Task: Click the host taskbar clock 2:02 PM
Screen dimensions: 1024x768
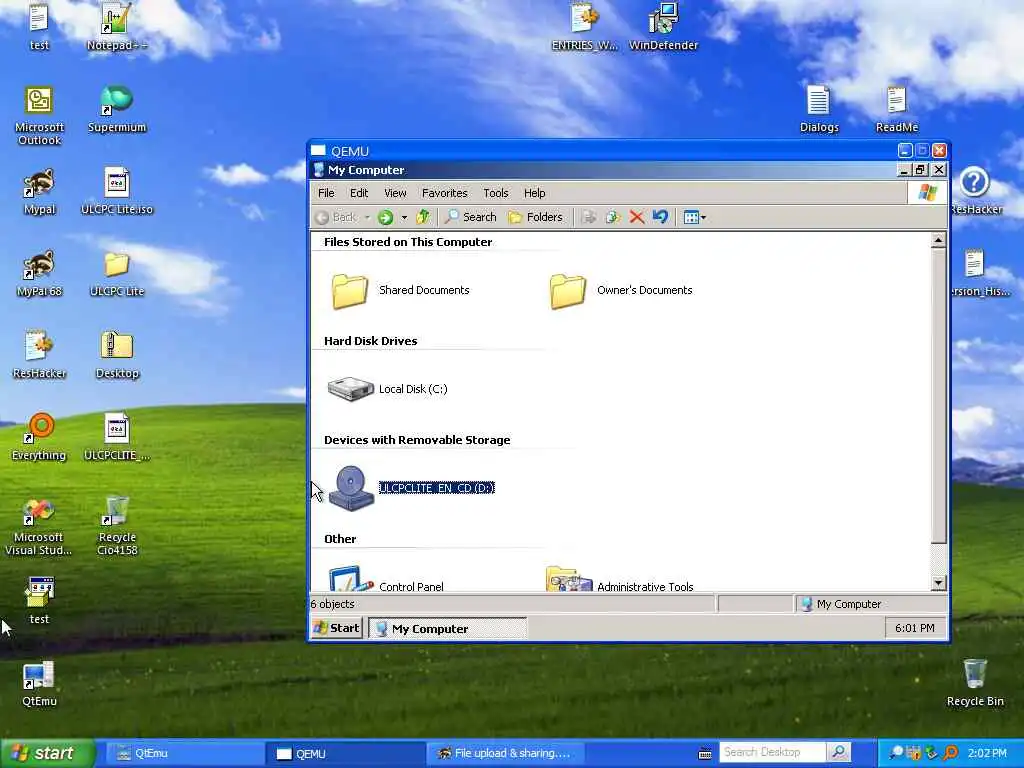Action: [x=987, y=754]
